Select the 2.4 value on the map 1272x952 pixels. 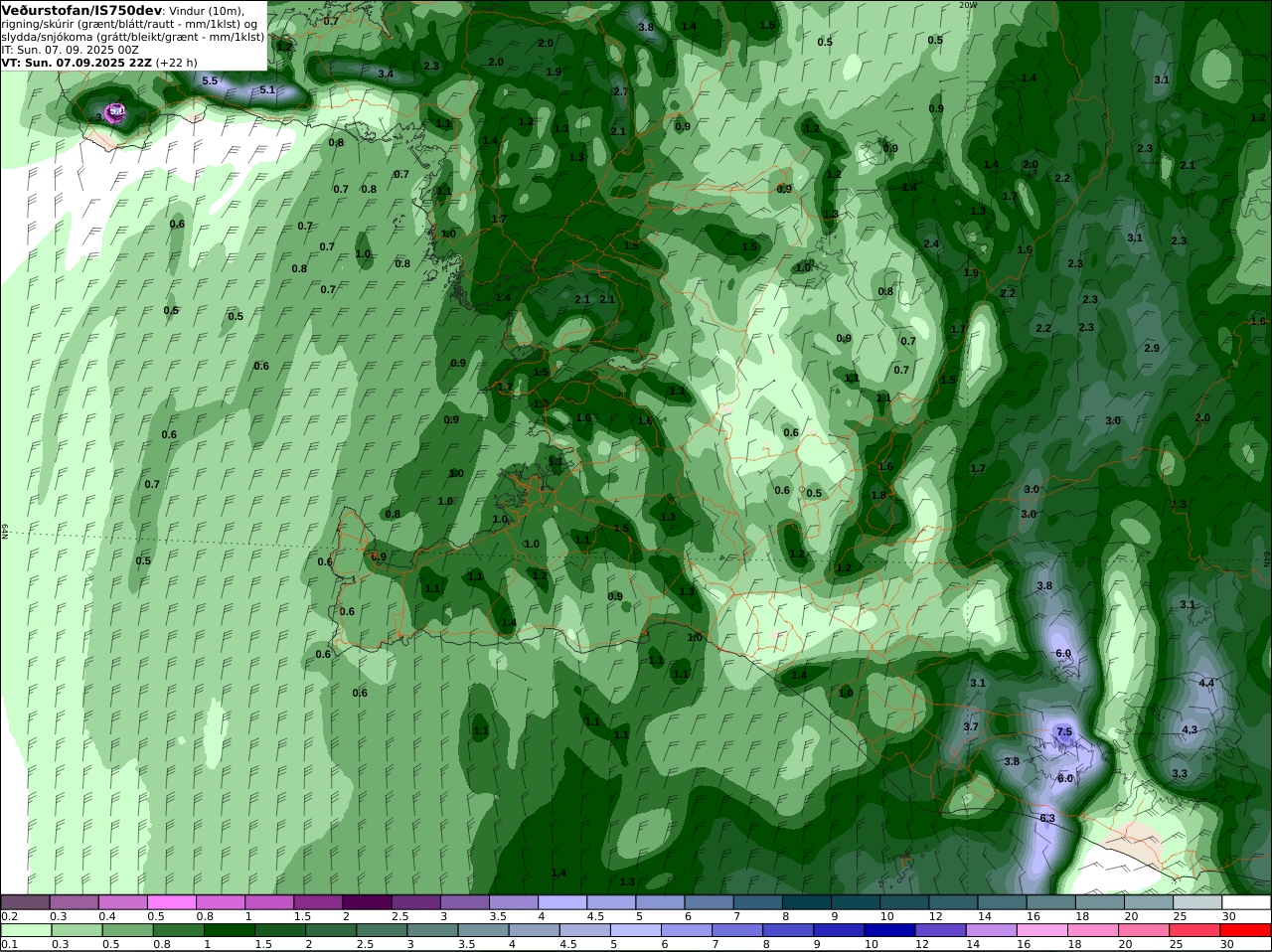coord(931,243)
